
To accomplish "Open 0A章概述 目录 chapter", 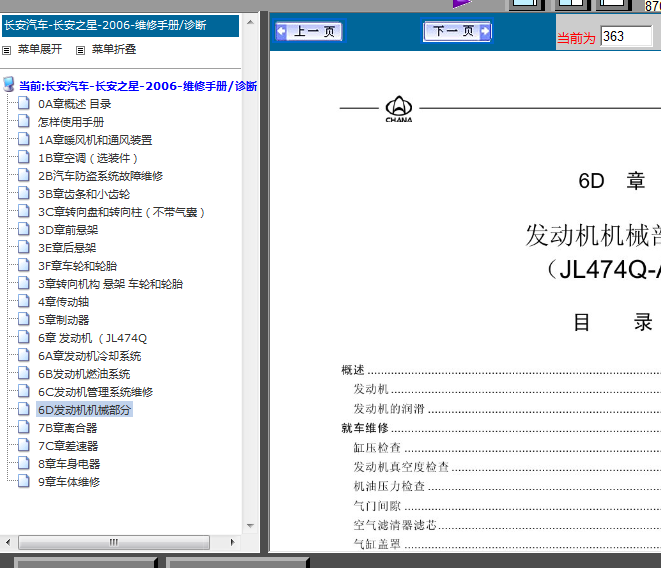I will pyautogui.click(x=75, y=104).
